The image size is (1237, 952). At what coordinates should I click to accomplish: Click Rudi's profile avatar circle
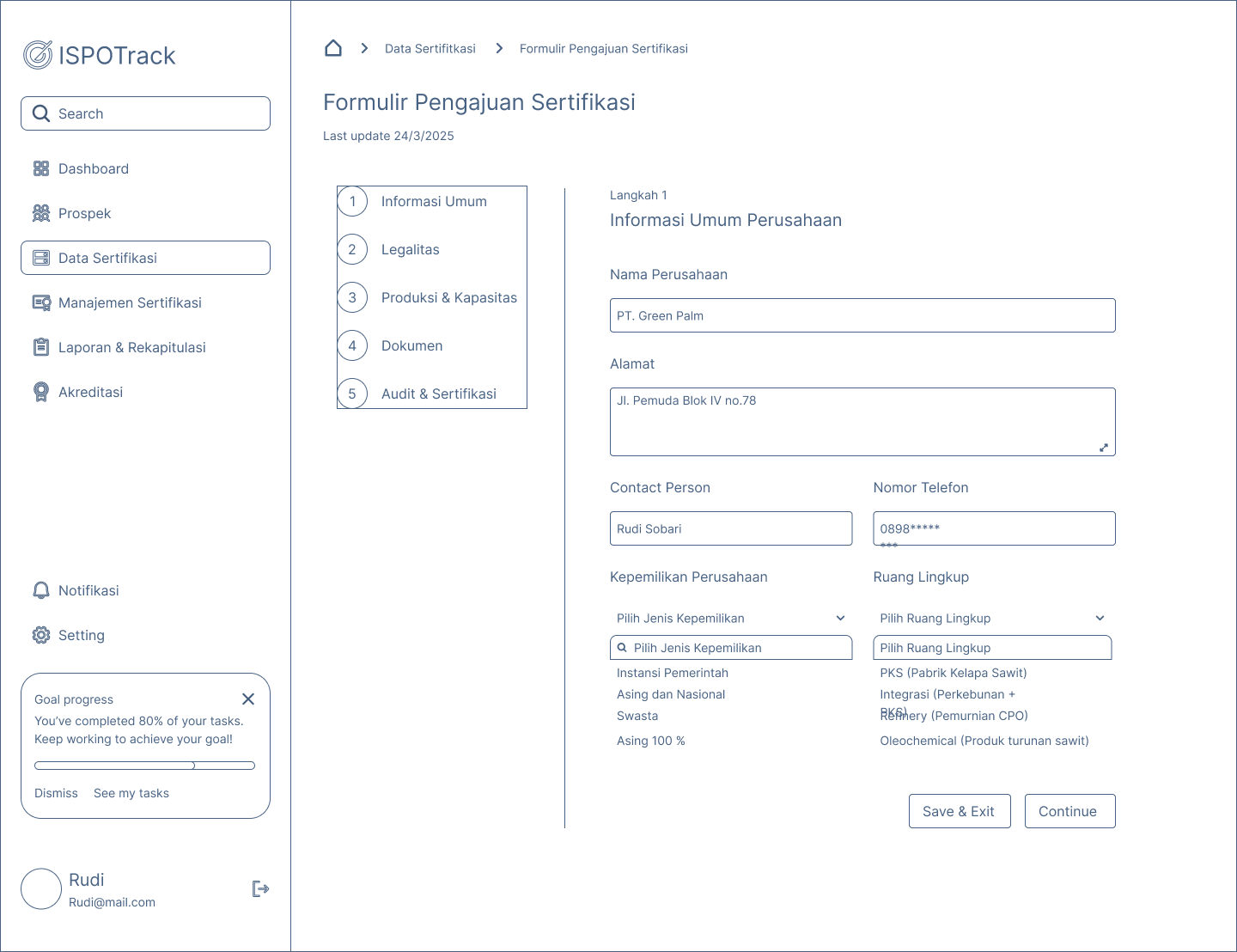point(41,888)
